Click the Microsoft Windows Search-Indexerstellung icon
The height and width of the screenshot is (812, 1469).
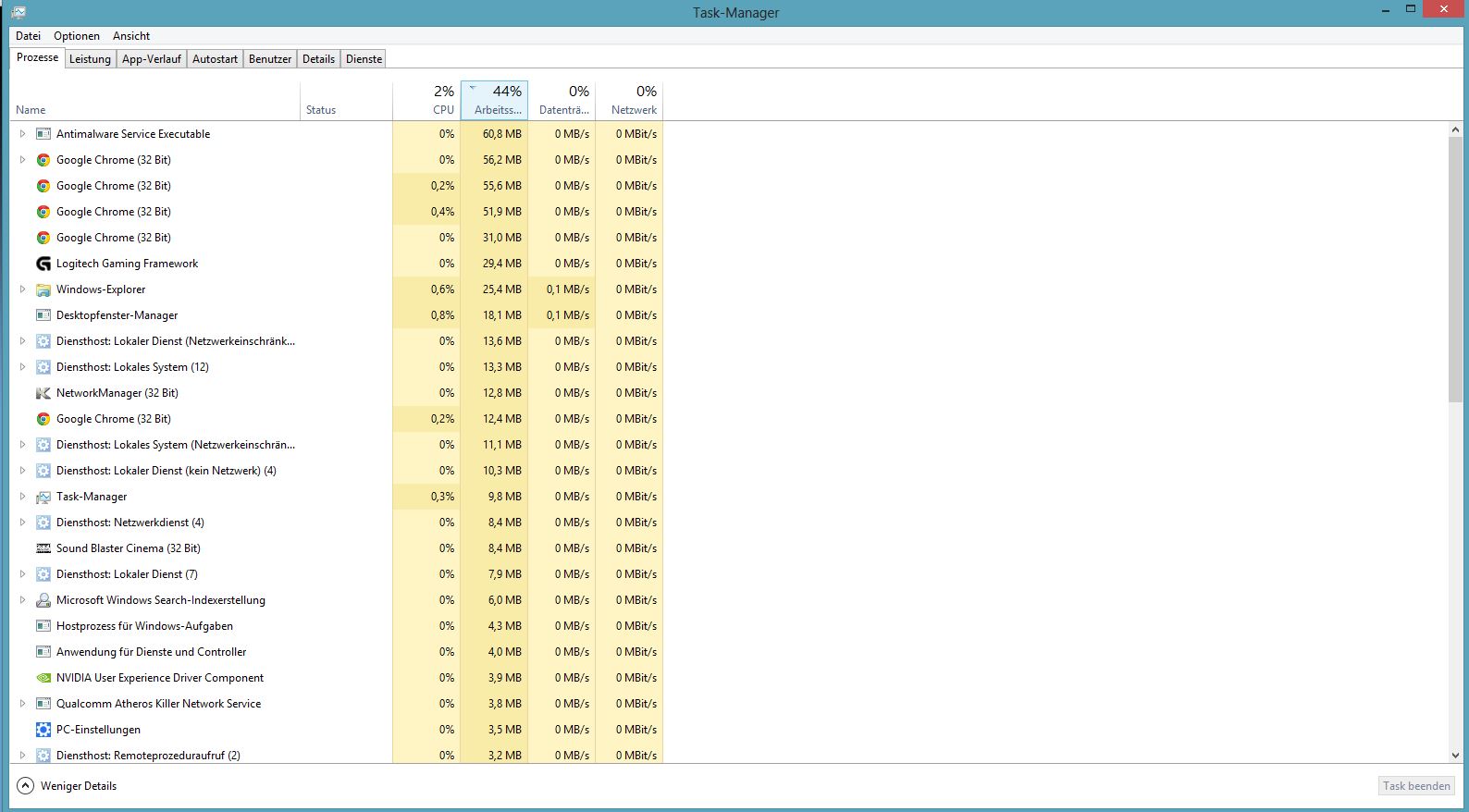click(x=43, y=600)
